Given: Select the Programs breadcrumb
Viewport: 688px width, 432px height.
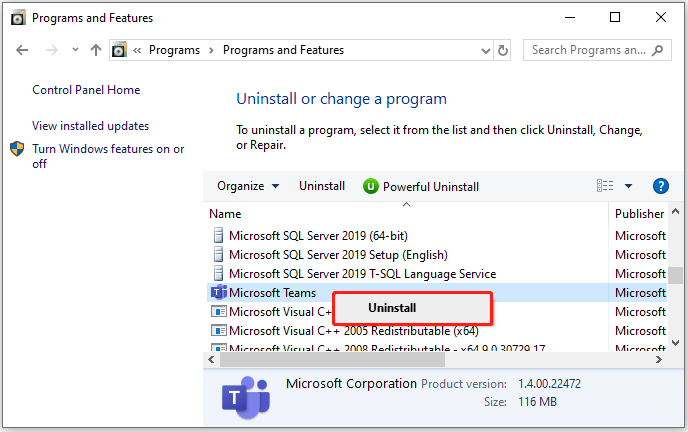Looking at the screenshot, I should point(174,50).
